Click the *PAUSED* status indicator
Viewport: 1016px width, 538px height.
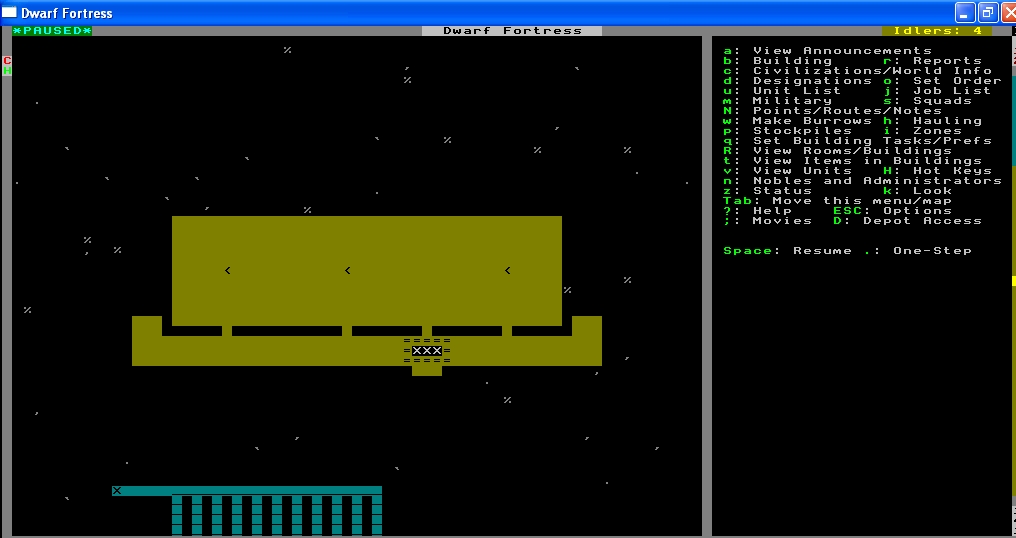pyautogui.click(x=52, y=30)
